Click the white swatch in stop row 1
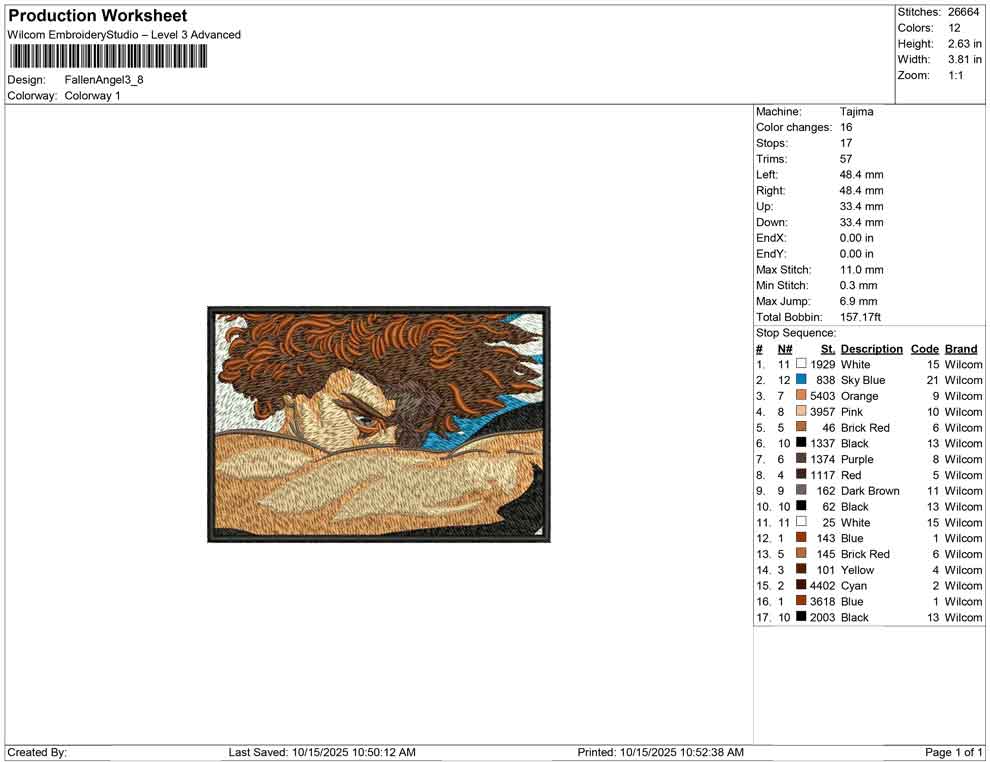Image resolution: width=990 pixels, height=762 pixels. point(801,364)
